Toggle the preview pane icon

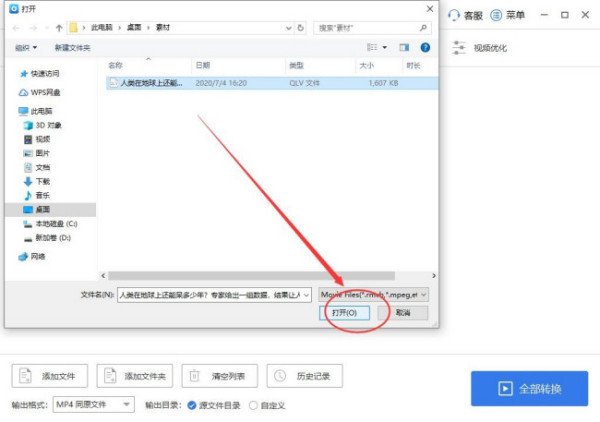coord(404,47)
